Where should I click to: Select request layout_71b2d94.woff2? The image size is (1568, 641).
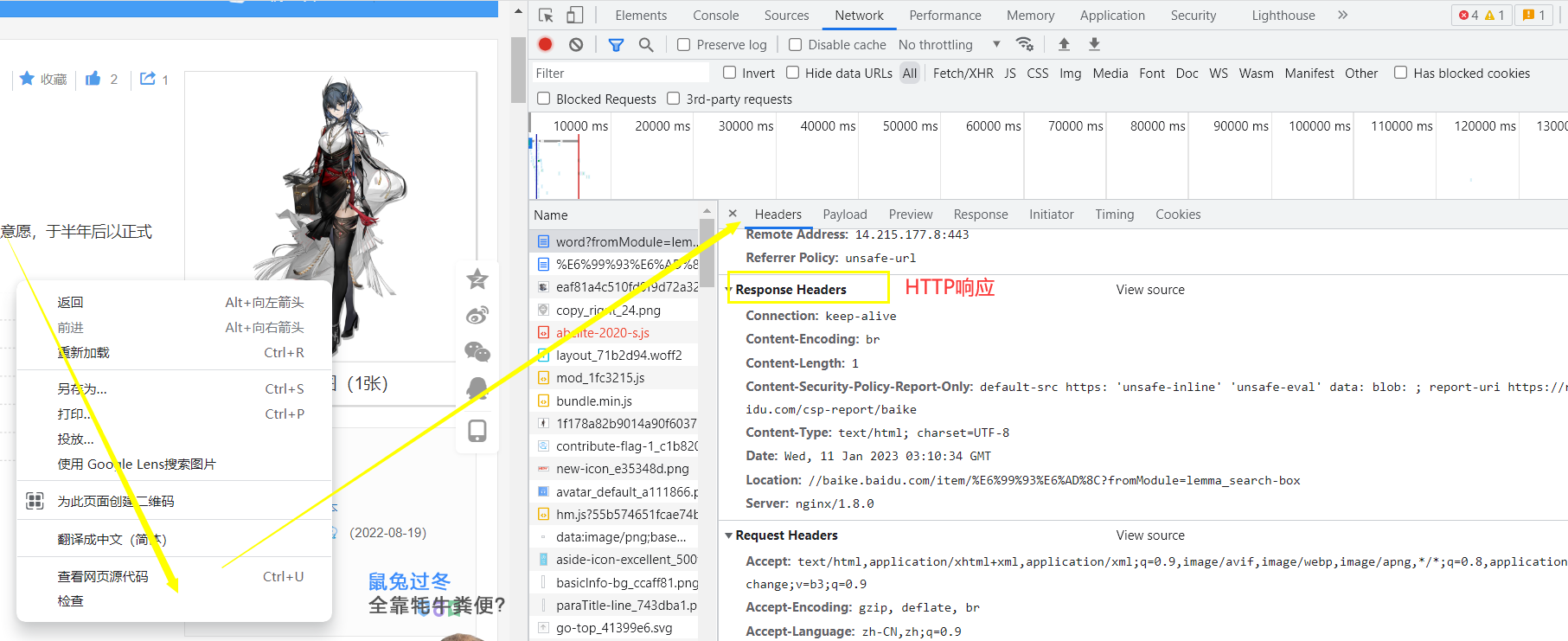pyautogui.click(x=614, y=355)
